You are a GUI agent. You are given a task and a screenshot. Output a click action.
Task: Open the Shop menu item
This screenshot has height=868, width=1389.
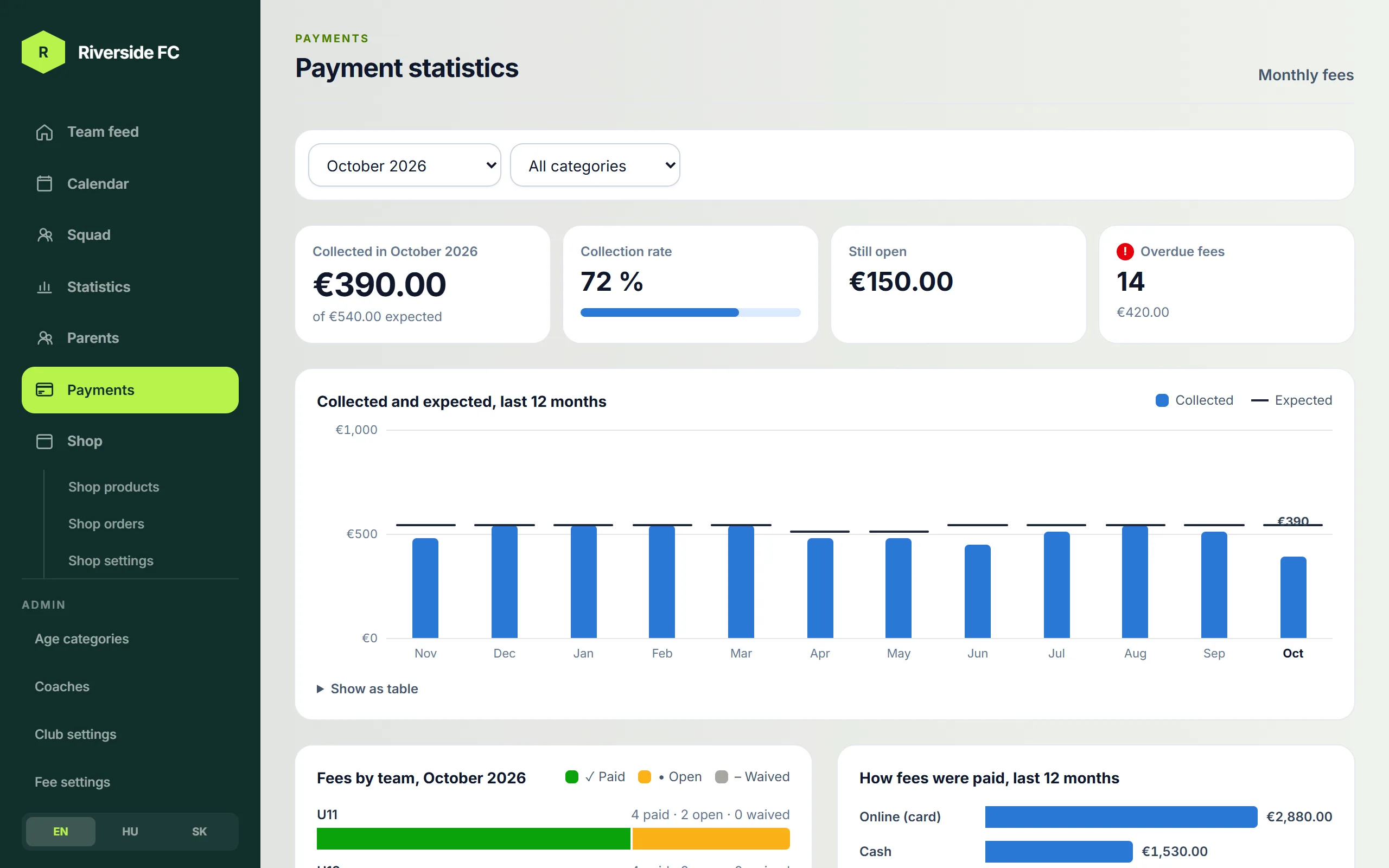coord(130,442)
